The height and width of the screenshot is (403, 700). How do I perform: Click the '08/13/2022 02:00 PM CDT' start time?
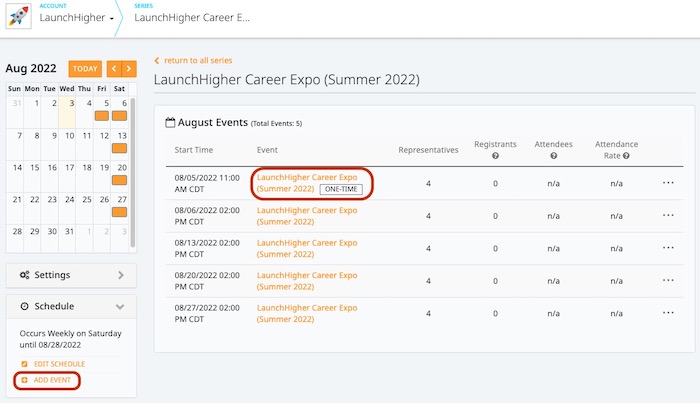pos(207,248)
